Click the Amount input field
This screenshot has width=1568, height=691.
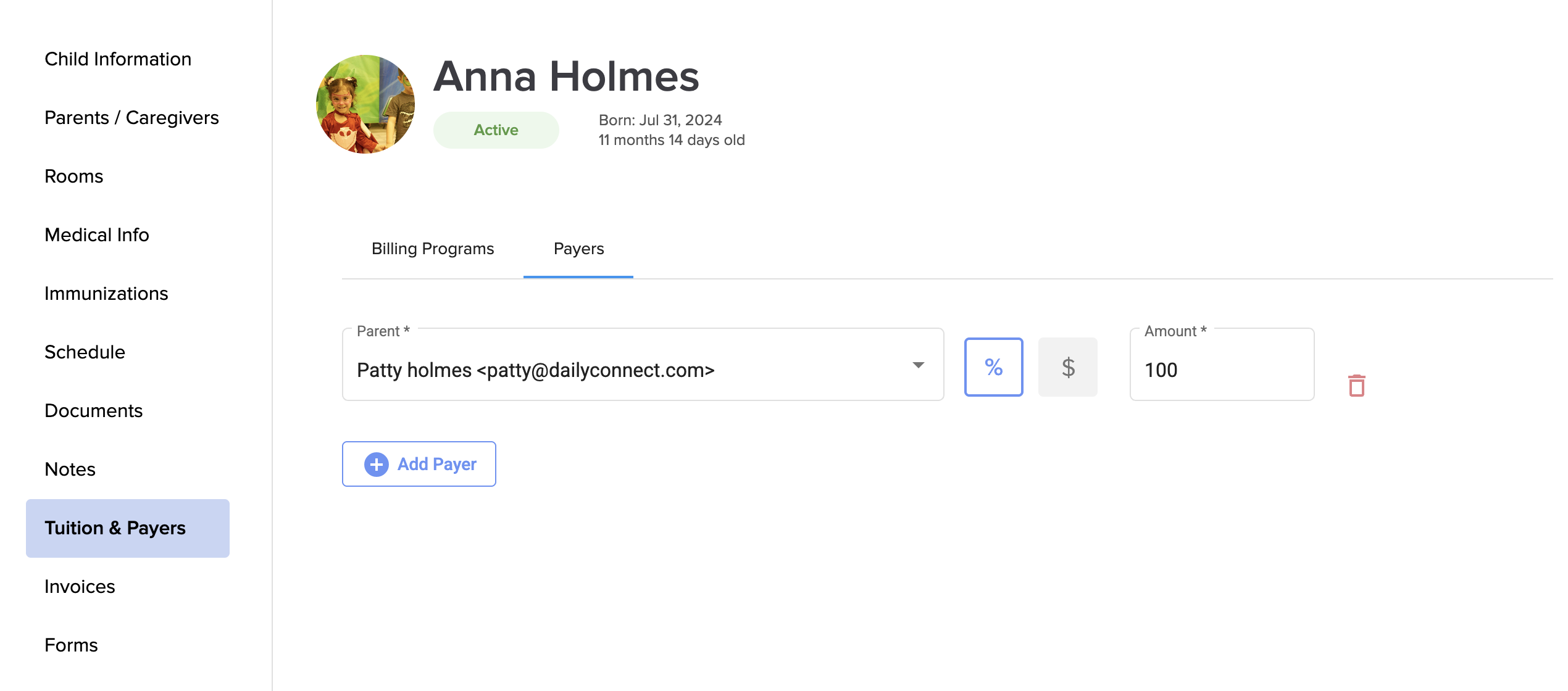(x=1221, y=370)
